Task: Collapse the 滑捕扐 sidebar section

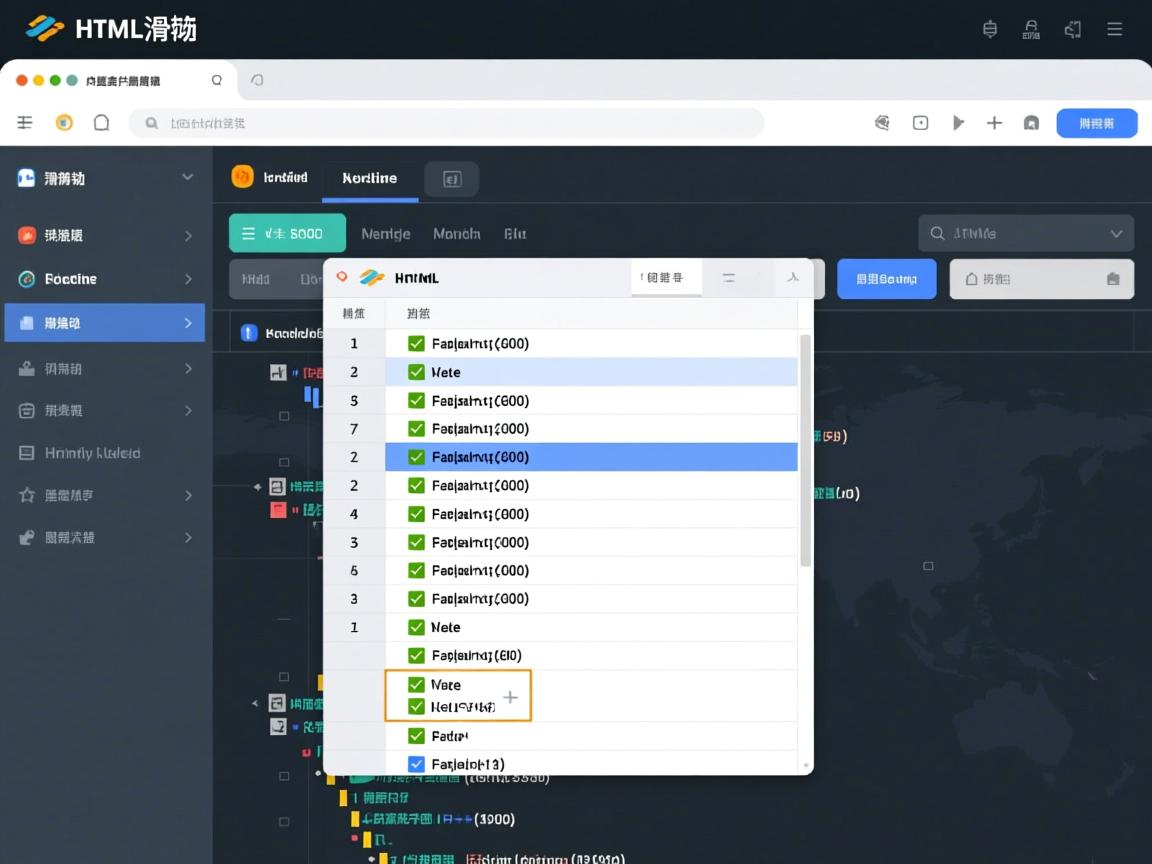Action: (190, 177)
